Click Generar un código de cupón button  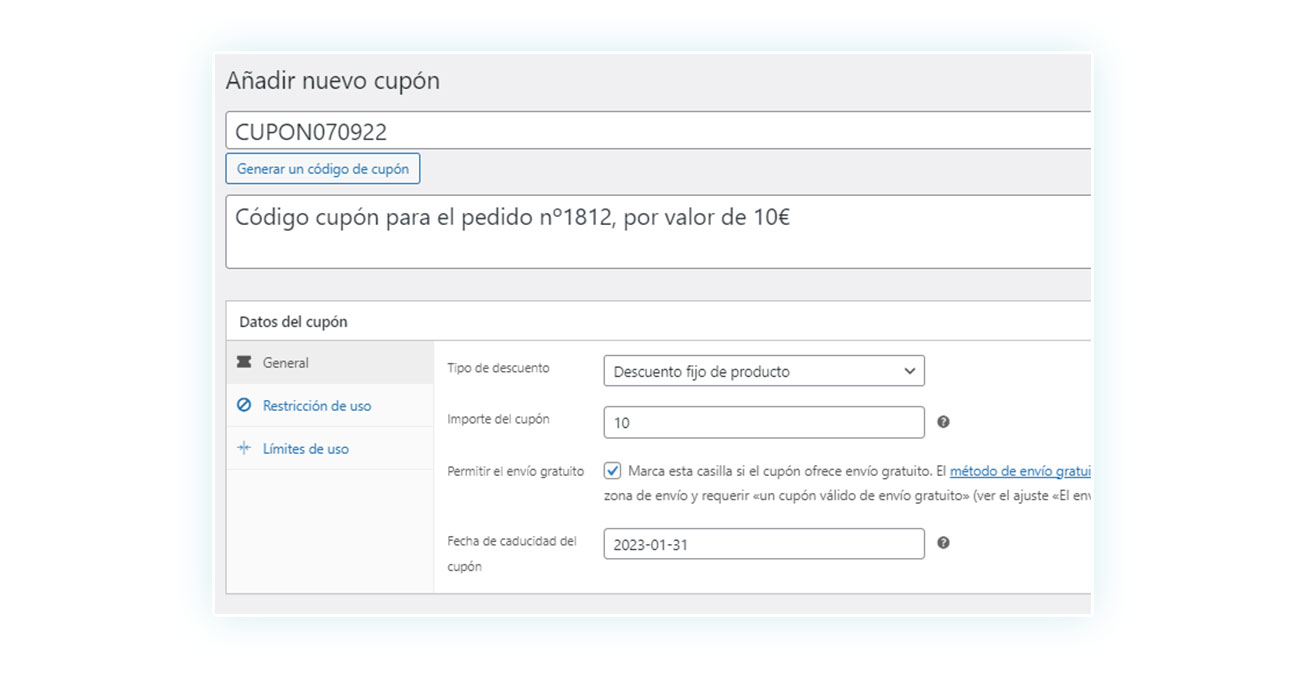(323, 169)
